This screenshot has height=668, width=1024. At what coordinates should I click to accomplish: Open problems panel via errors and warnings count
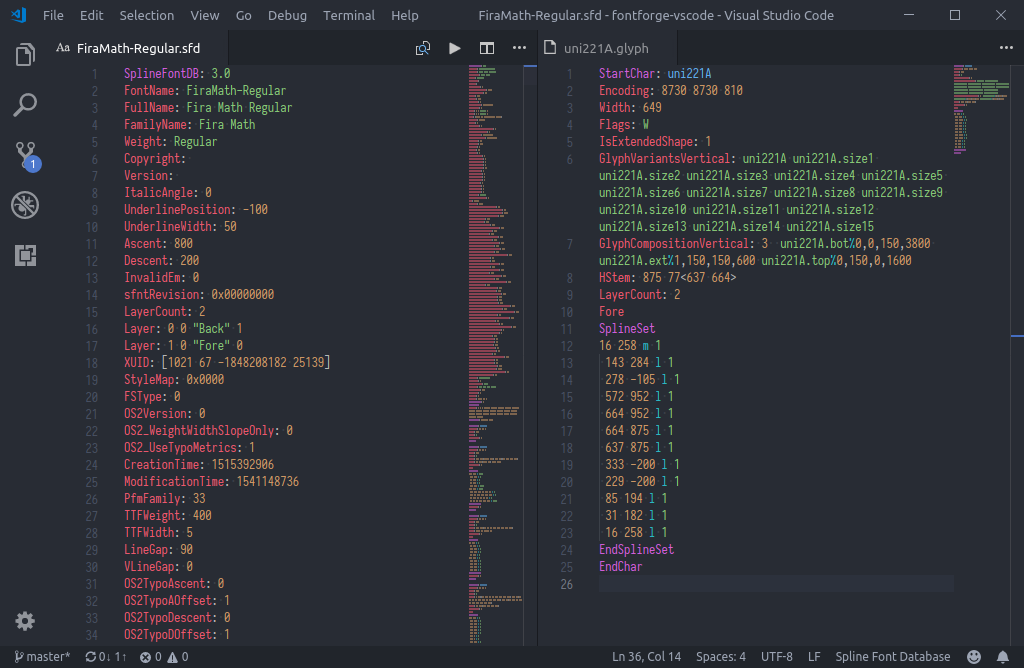(x=164, y=656)
